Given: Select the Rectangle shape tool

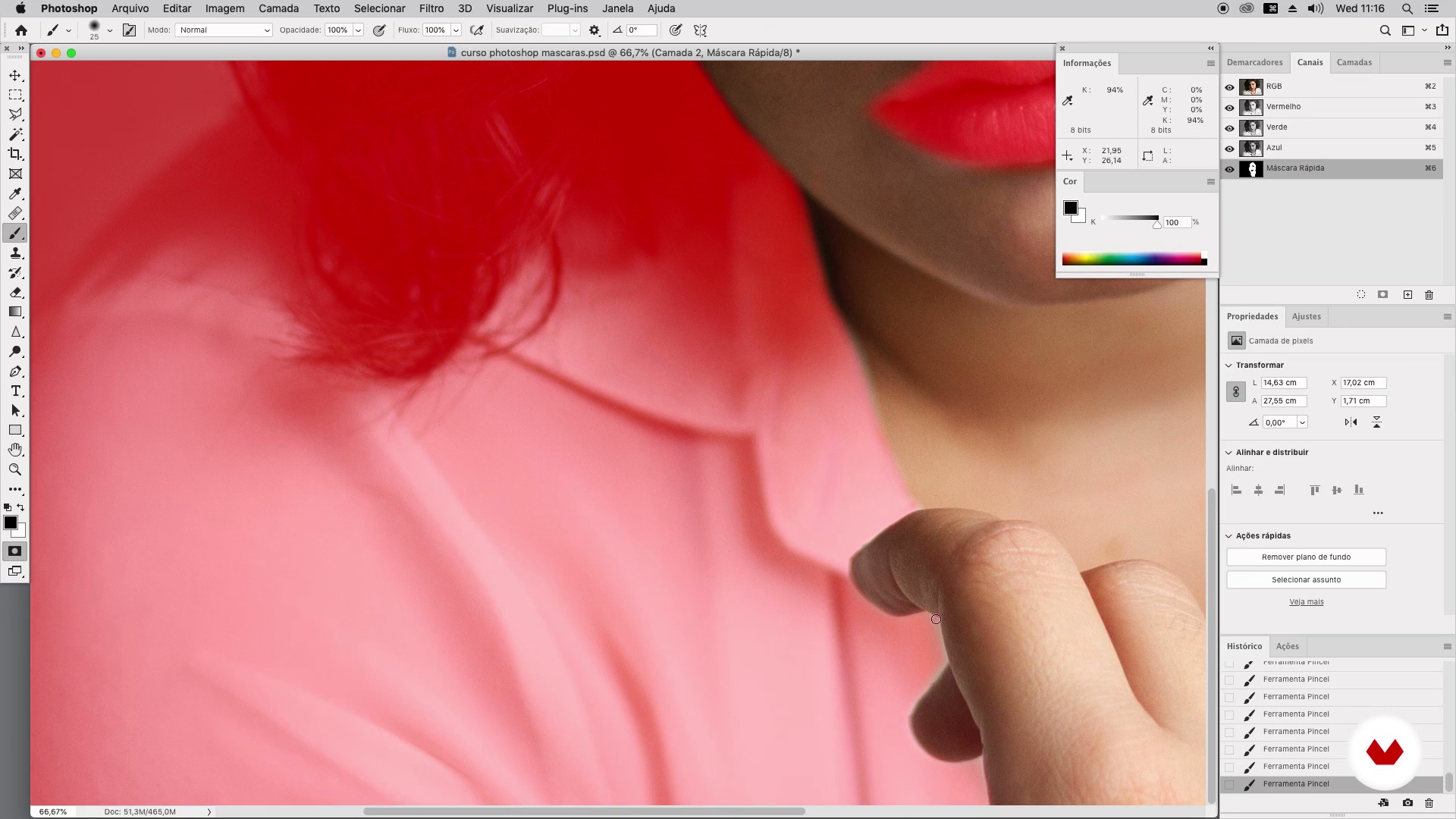Looking at the screenshot, I should (x=15, y=430).
